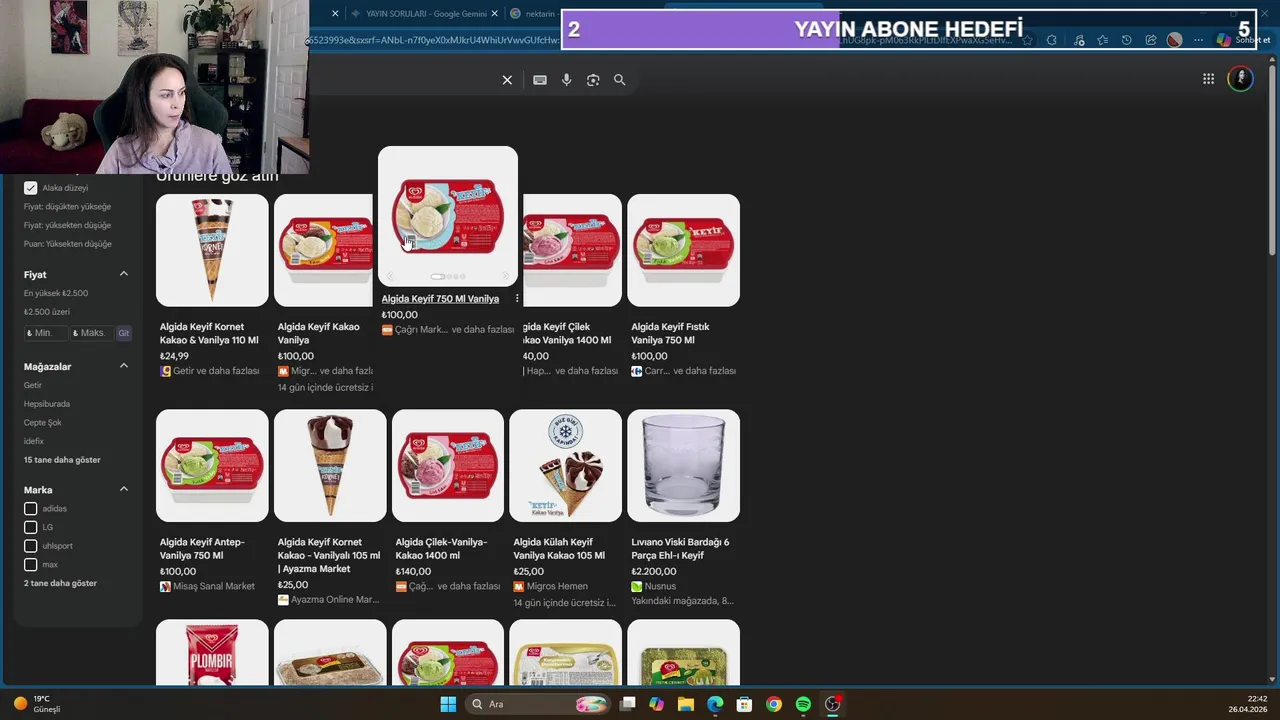The width and height of the screenshot is (1280, 720).
Task: Collapse the Mağazalar filter section
Action: (x=124, y=366)
